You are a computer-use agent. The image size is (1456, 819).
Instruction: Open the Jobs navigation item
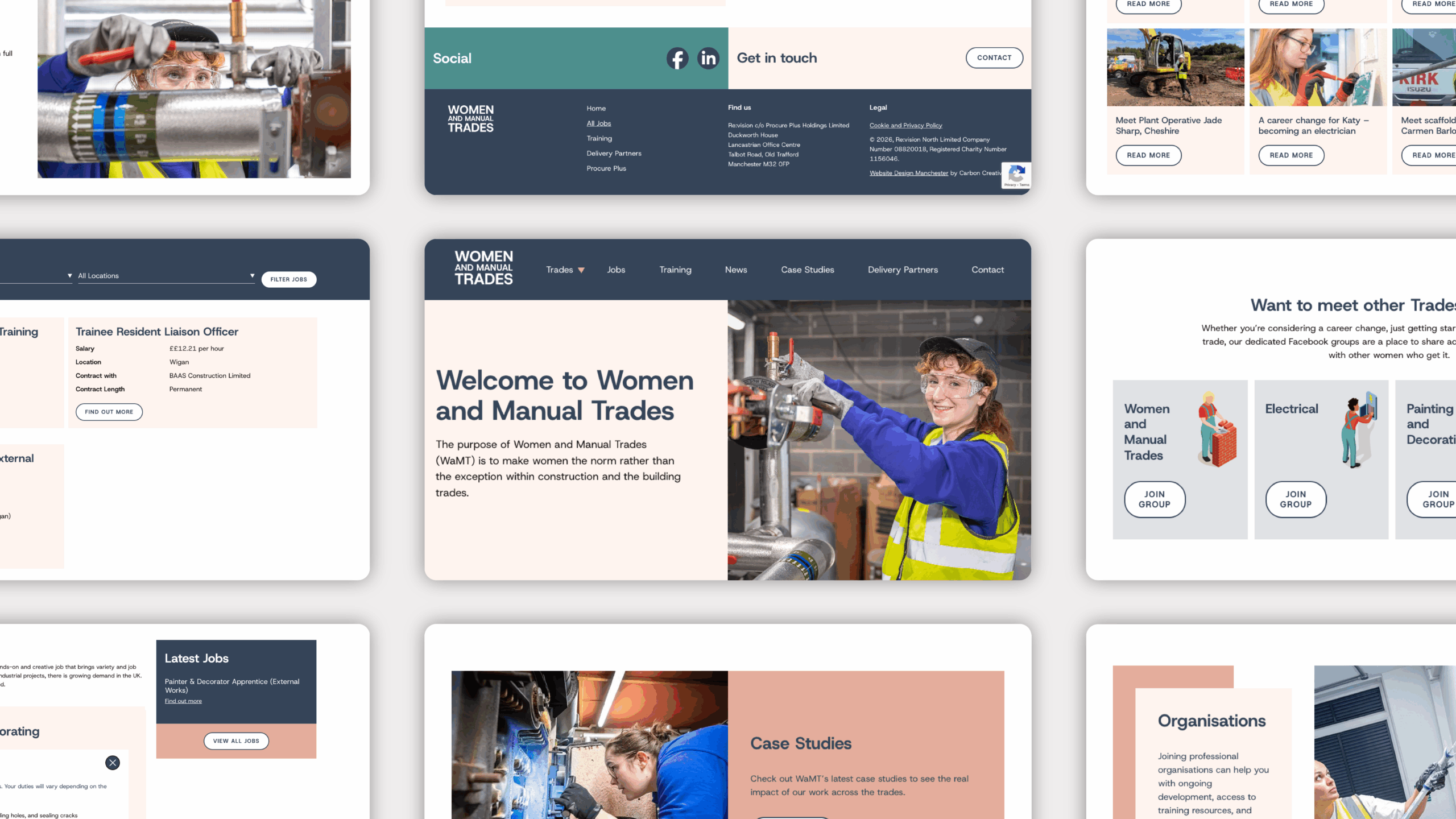pos(616,270)
